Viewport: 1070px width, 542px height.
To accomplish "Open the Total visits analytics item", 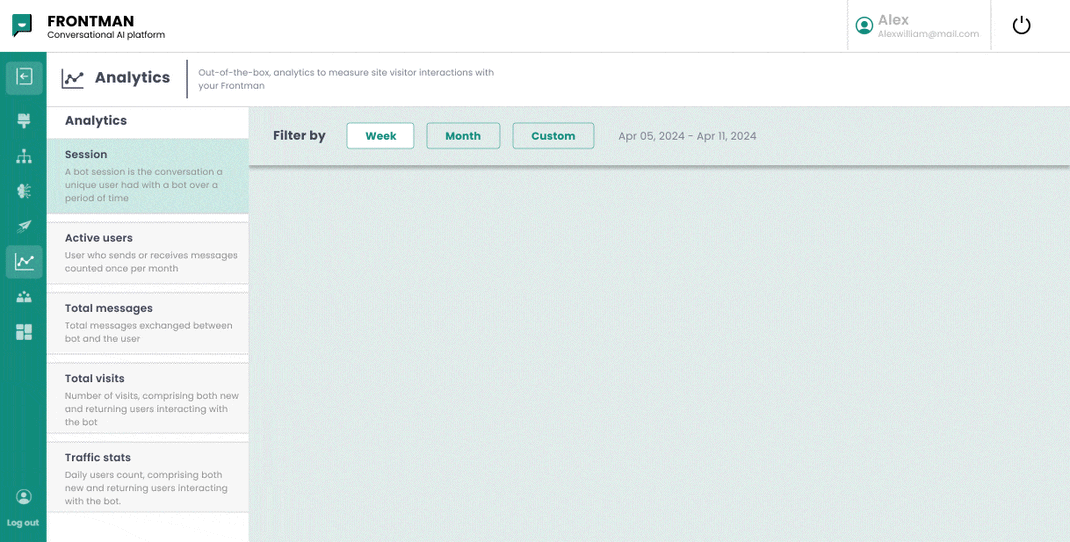I will click(x=147, y=399).
